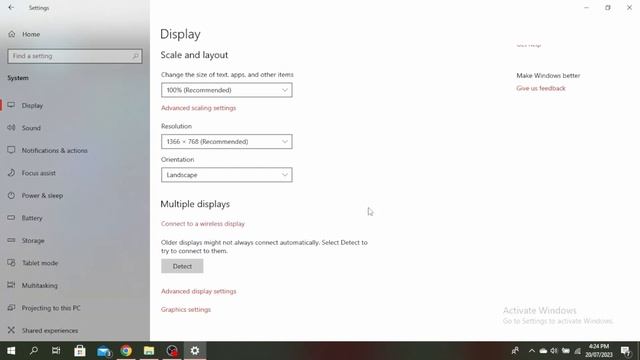This screenshot has height=360, width=640.
Task: Click the Settings gear on taskbar
Action: [x=195, y=351]
